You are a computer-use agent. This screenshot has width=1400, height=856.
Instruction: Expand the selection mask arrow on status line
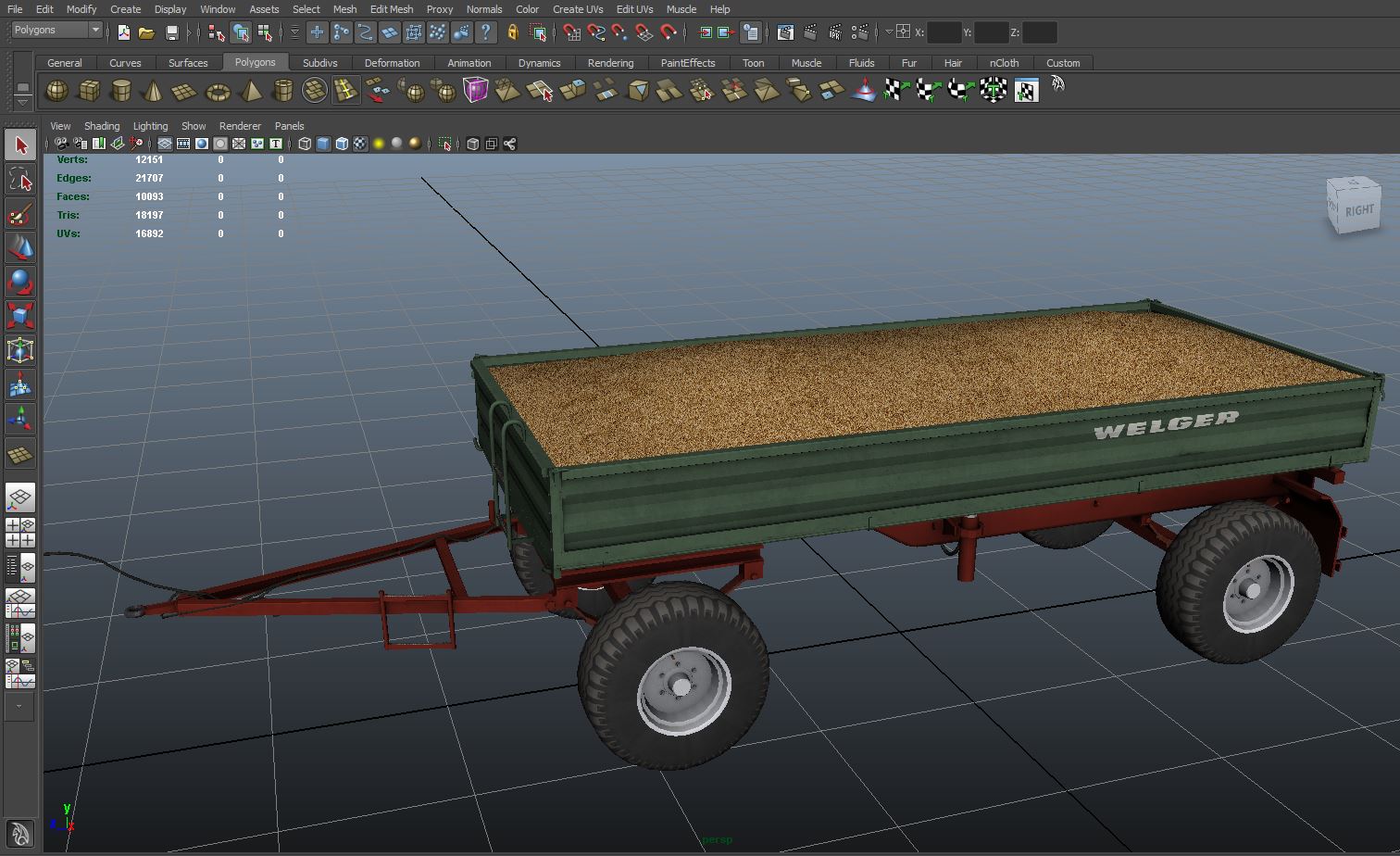click(x=294, y=32)
